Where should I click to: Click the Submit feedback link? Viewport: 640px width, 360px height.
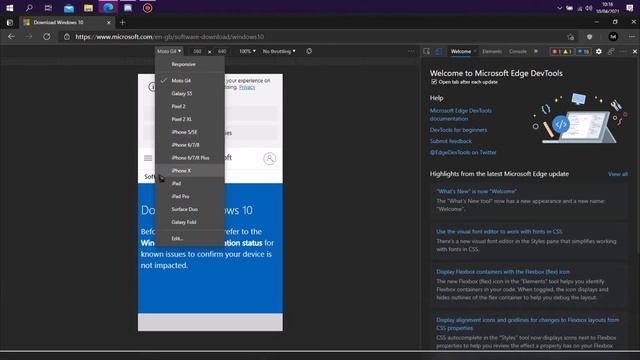click(451, 141)
